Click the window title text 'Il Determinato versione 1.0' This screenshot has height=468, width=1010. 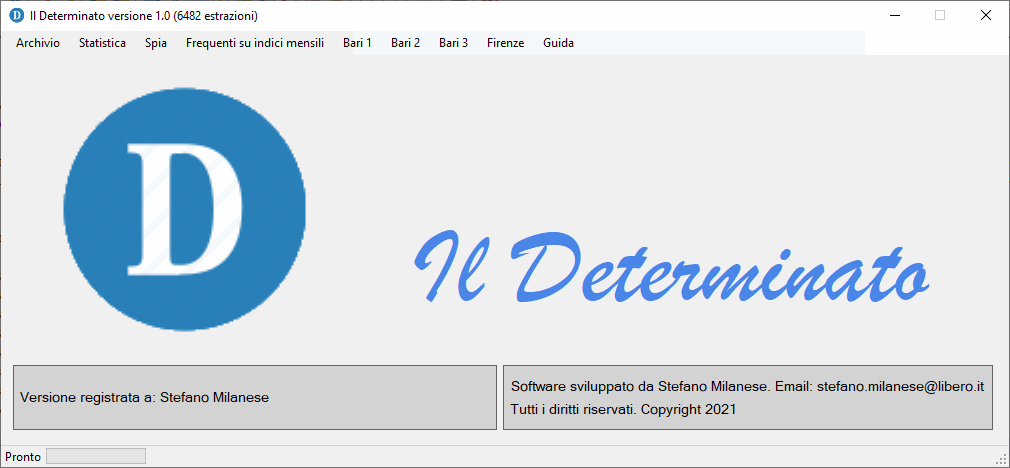pos(144,15)
